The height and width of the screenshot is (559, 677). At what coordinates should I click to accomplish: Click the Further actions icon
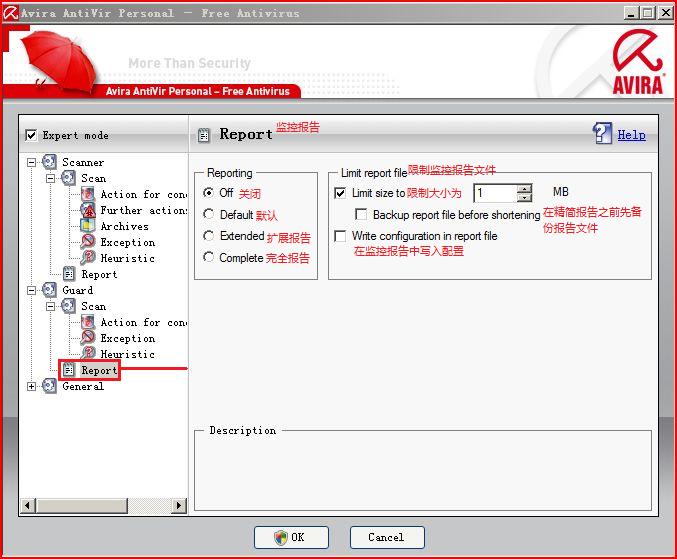click(88, 210)
